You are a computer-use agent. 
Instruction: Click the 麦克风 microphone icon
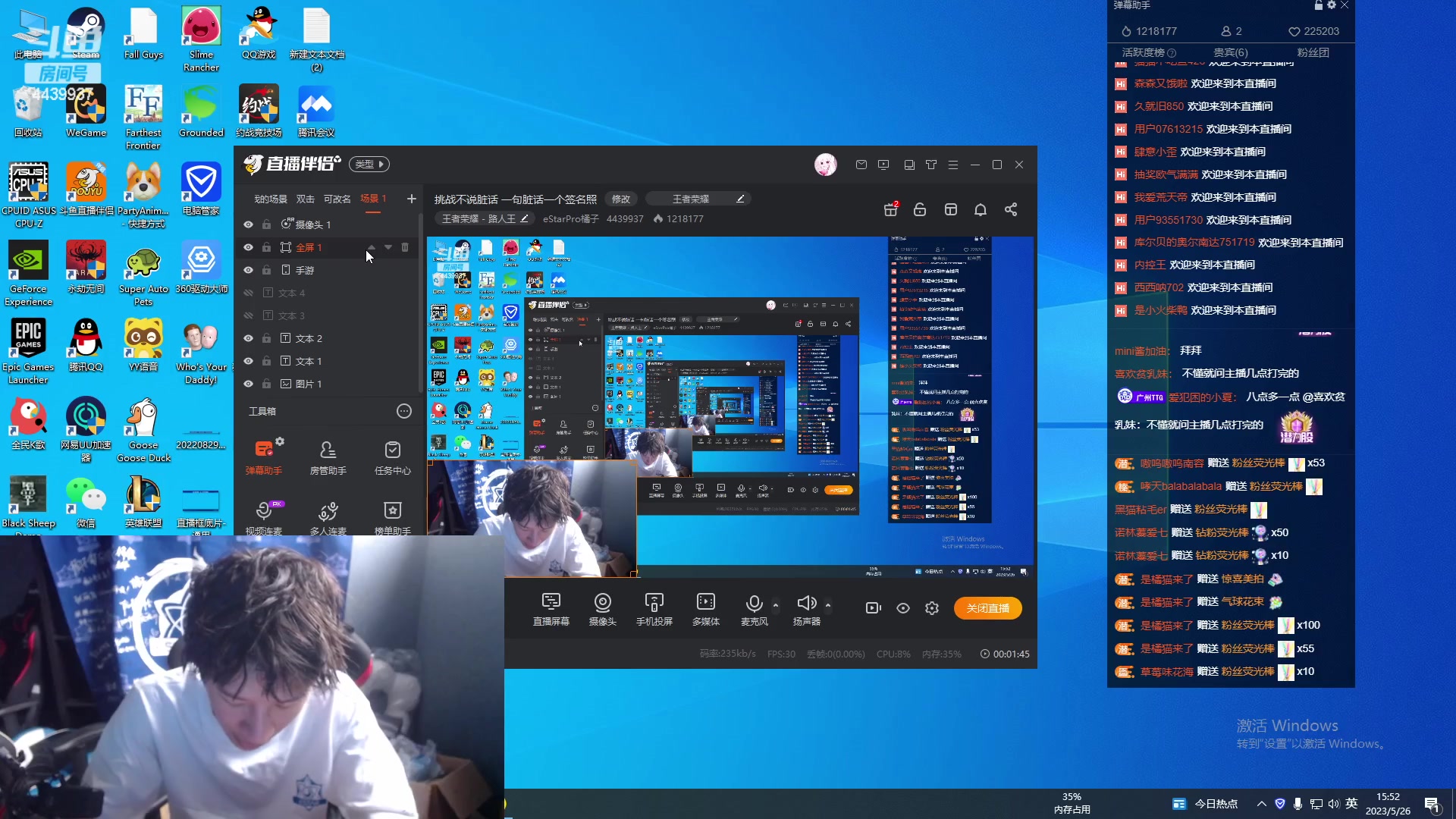(754, 603)
